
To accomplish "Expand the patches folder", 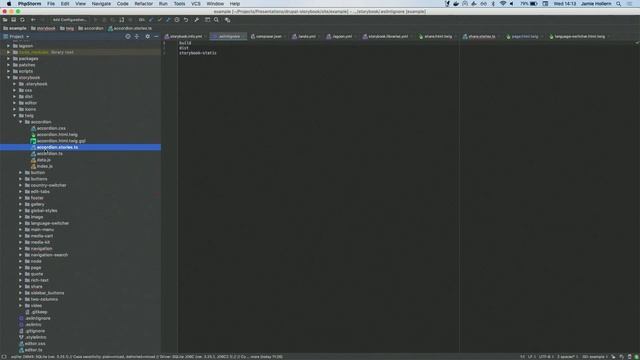I will tap(9, 65).
